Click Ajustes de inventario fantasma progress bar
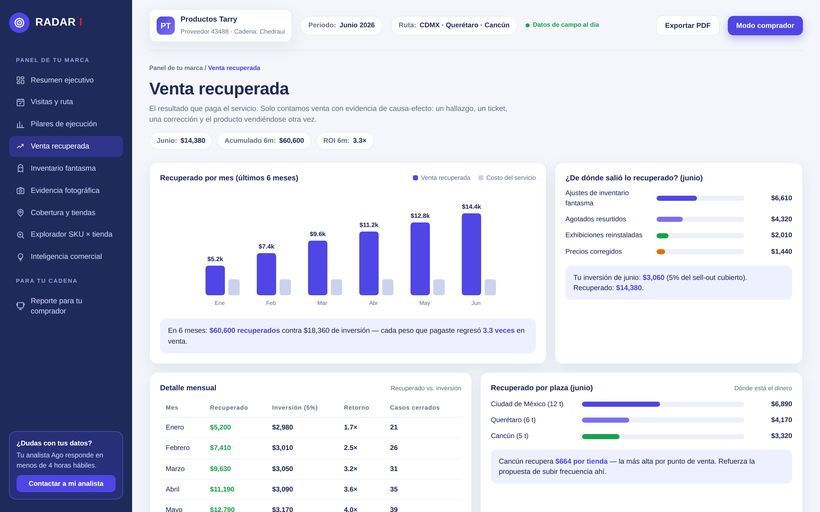 tap(700, 198)
